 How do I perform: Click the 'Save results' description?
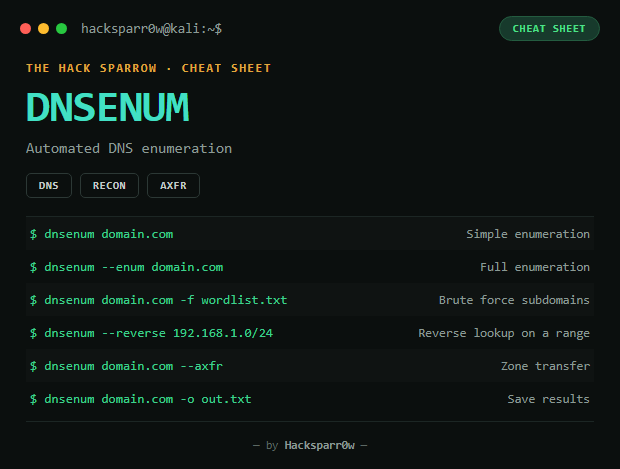tap(548, 399)
